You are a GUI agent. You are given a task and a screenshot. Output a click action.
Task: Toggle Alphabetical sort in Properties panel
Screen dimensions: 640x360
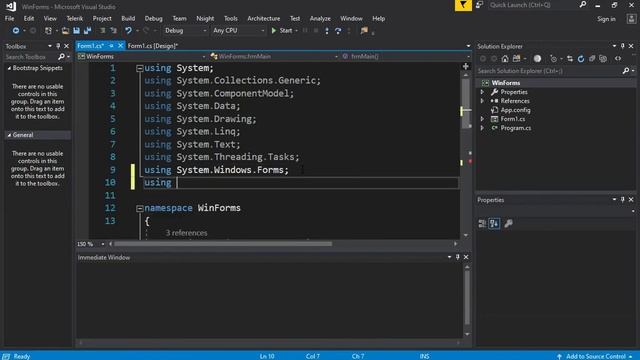point(494,223)
